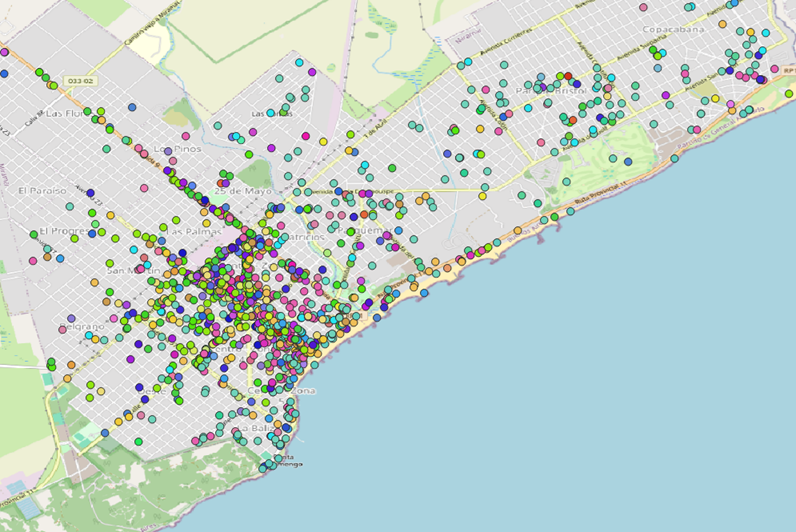The image size is (796, 532).
Task: Click the 033 02 road shield
Action: tap(80, 81)
